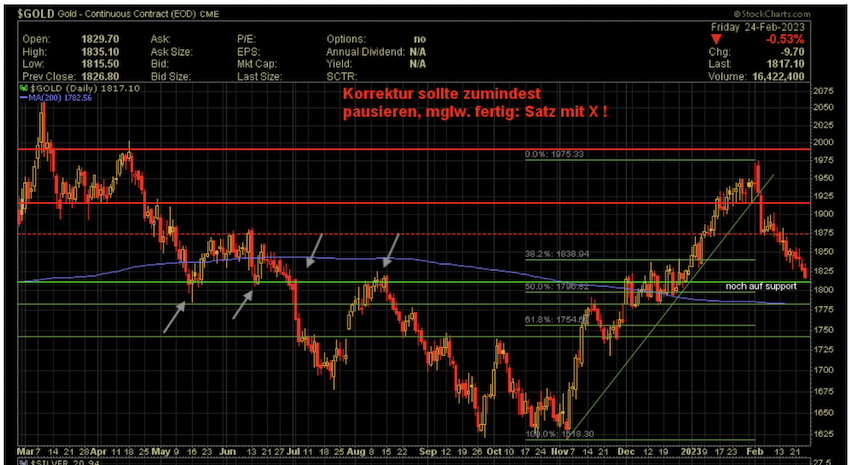Click the small icon before $GOLD (Daily) legend
The height and width of the screenshot is (465, 850).
[x=22, y=88]
